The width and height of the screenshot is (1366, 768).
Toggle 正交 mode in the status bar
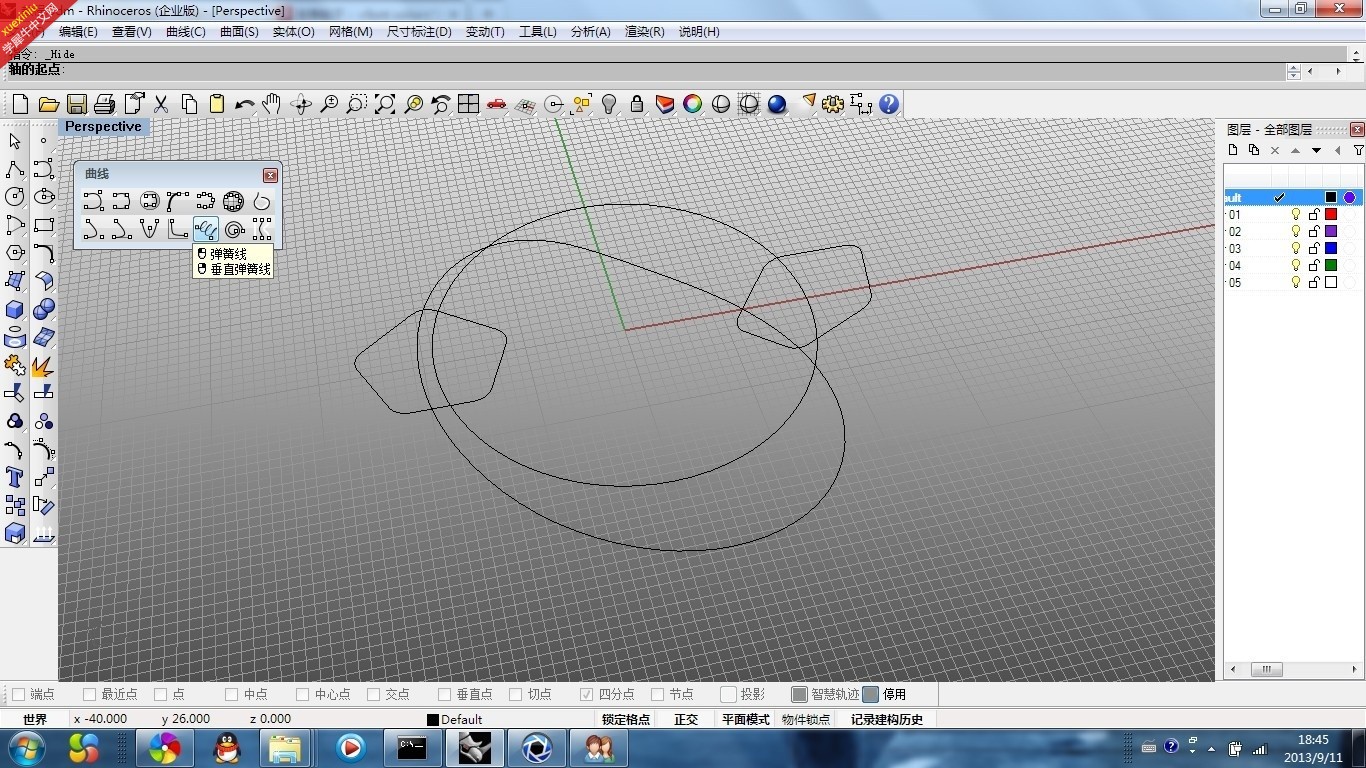[686, 719]
